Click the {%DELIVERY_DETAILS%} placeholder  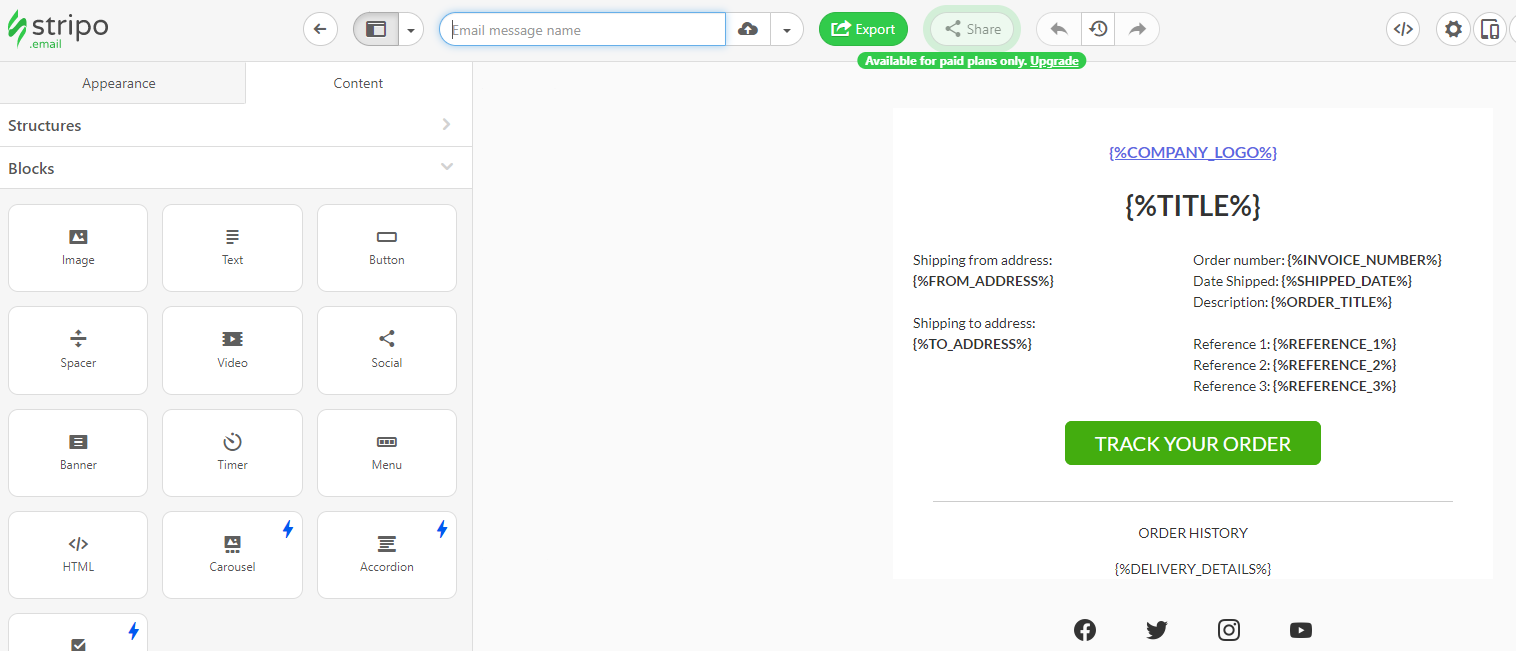point(1193,569)
